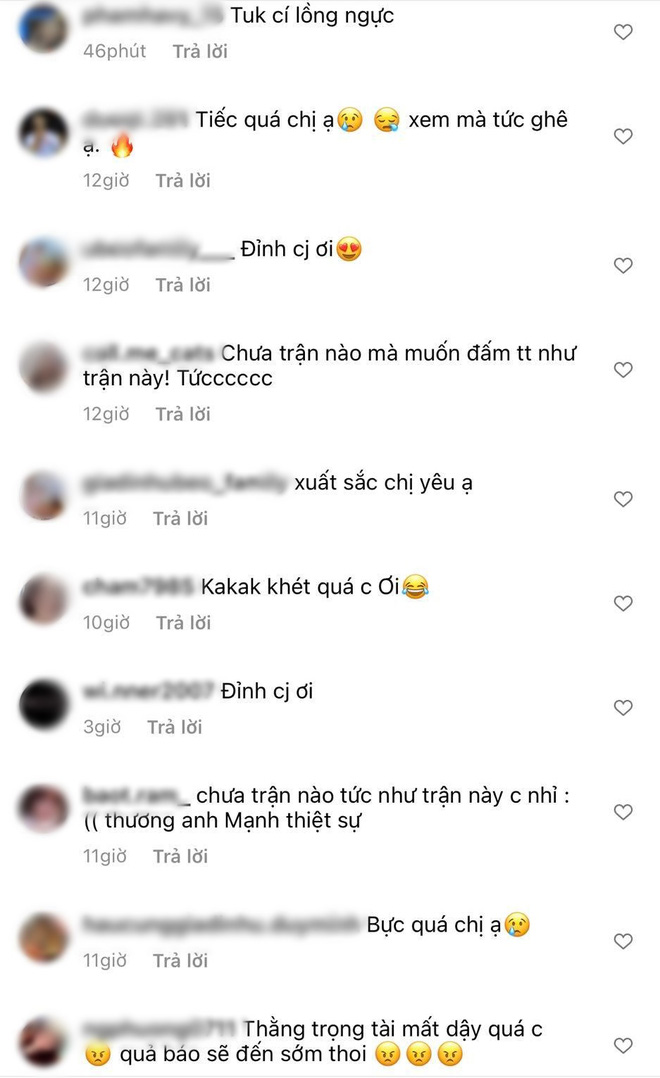Reply to 'Kakak khét quá c Ơi' comment
The width and height of the screenshot is (660, 1078).
(184, 623)
